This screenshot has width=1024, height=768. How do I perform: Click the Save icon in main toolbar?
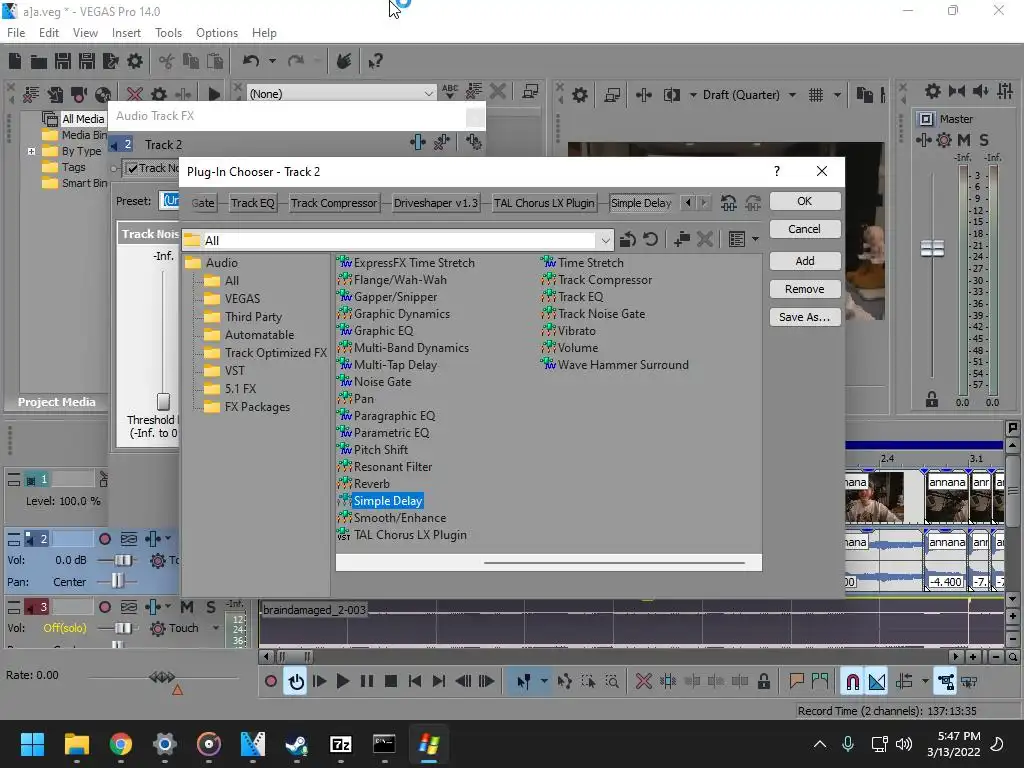pos(63,61)
